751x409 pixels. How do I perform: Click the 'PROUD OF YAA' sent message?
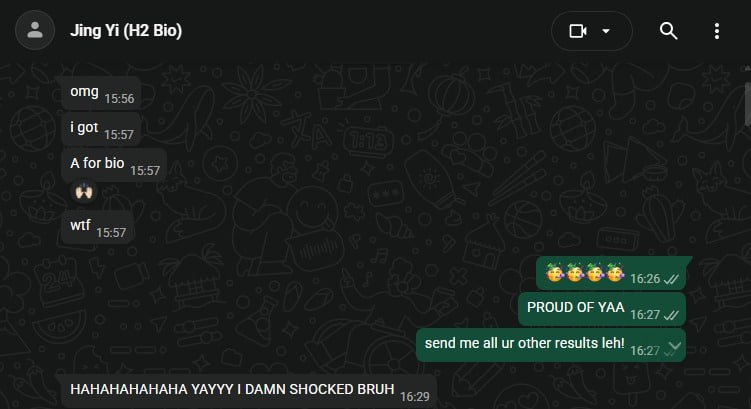(x=602, y=309)
